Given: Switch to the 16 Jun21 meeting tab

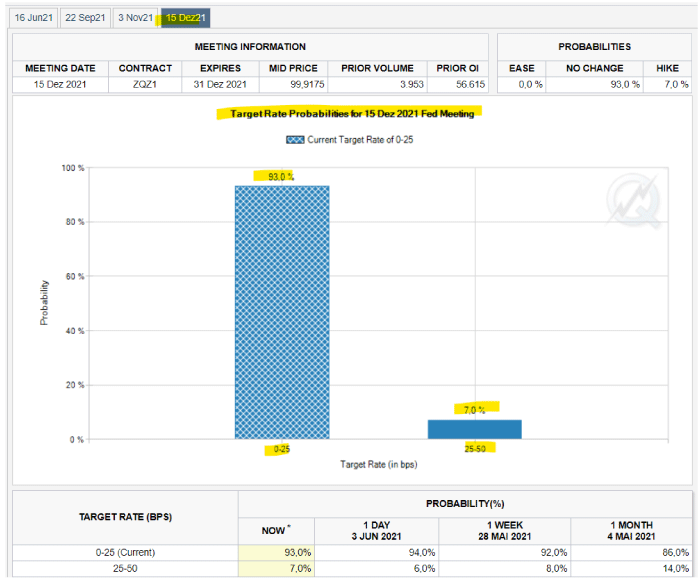Looking at the screenshot, I should 33,18.
